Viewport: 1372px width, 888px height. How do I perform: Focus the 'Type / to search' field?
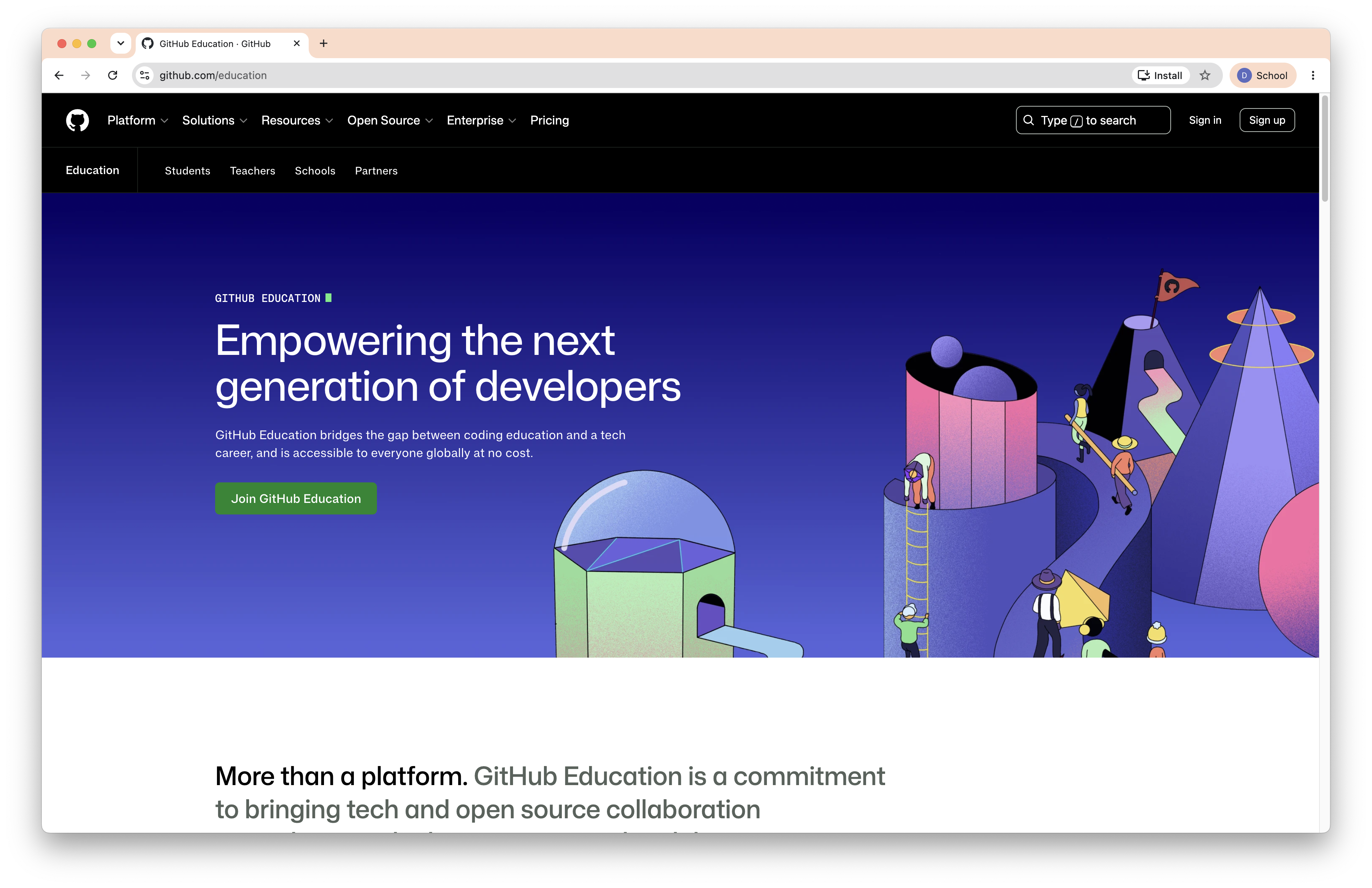click(1093, 120)
